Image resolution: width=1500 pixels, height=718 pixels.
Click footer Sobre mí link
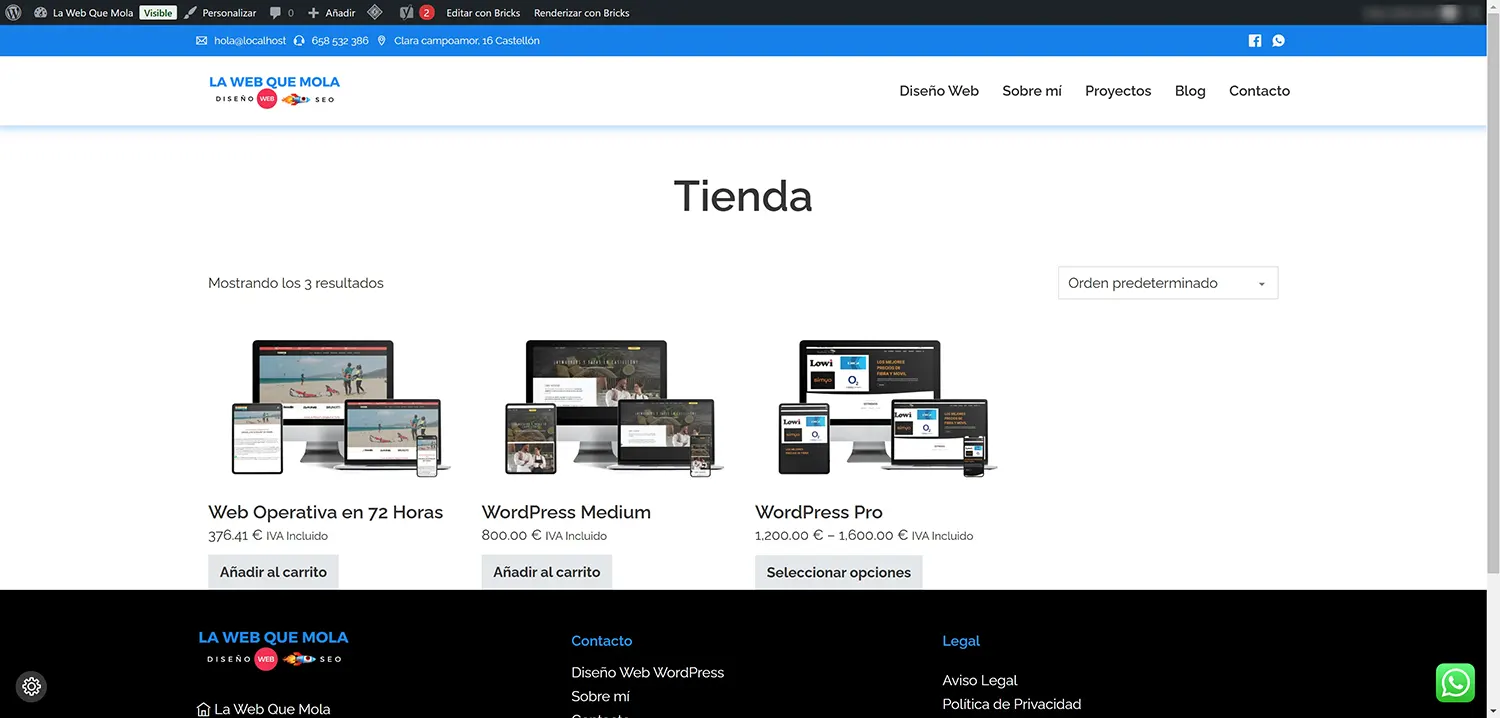click(600, 697)
